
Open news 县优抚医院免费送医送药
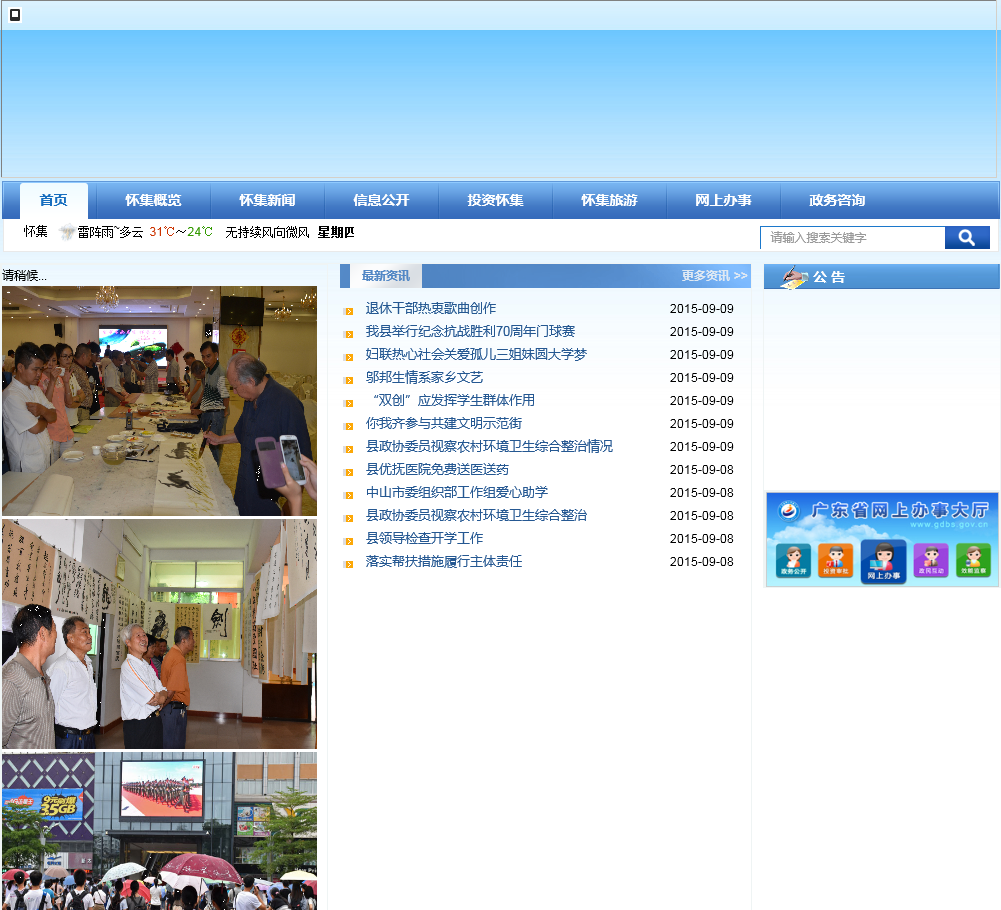click(x=437, y=469)
